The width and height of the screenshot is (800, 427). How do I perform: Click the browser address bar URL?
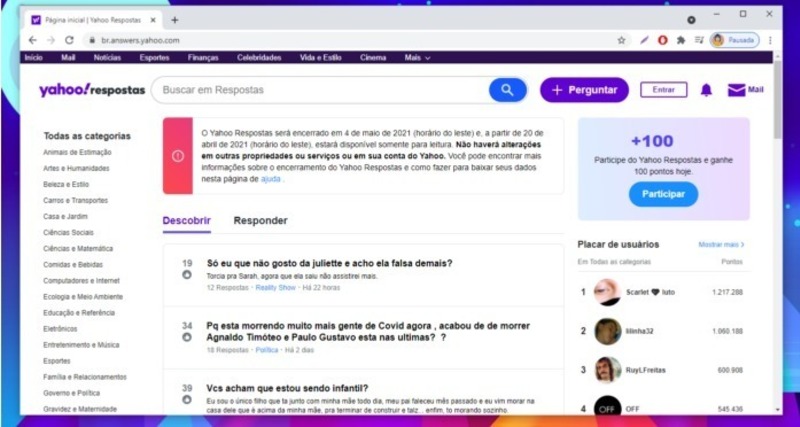140,40
